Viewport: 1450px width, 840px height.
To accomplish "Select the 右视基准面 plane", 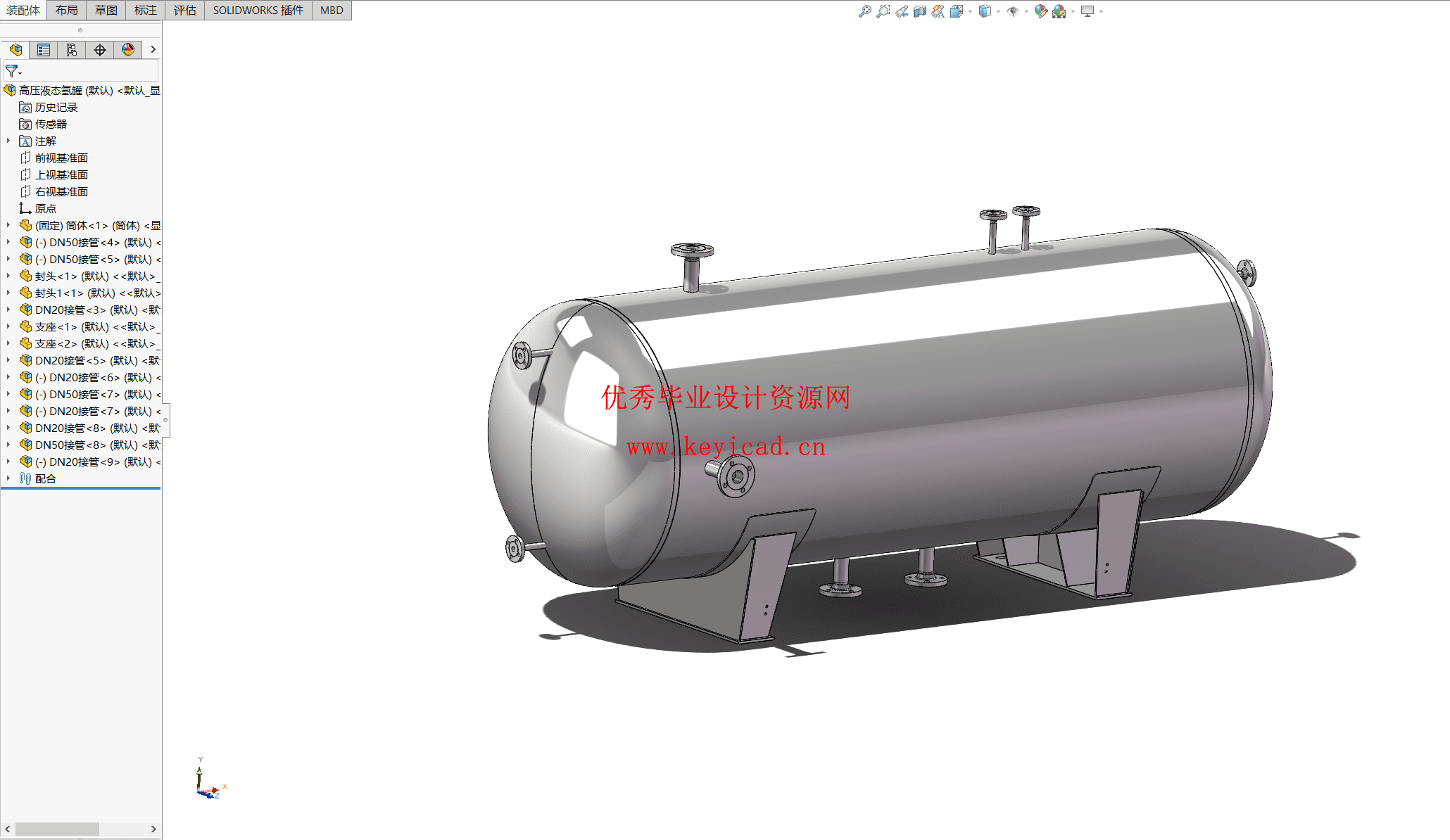I will coord(53,192).
